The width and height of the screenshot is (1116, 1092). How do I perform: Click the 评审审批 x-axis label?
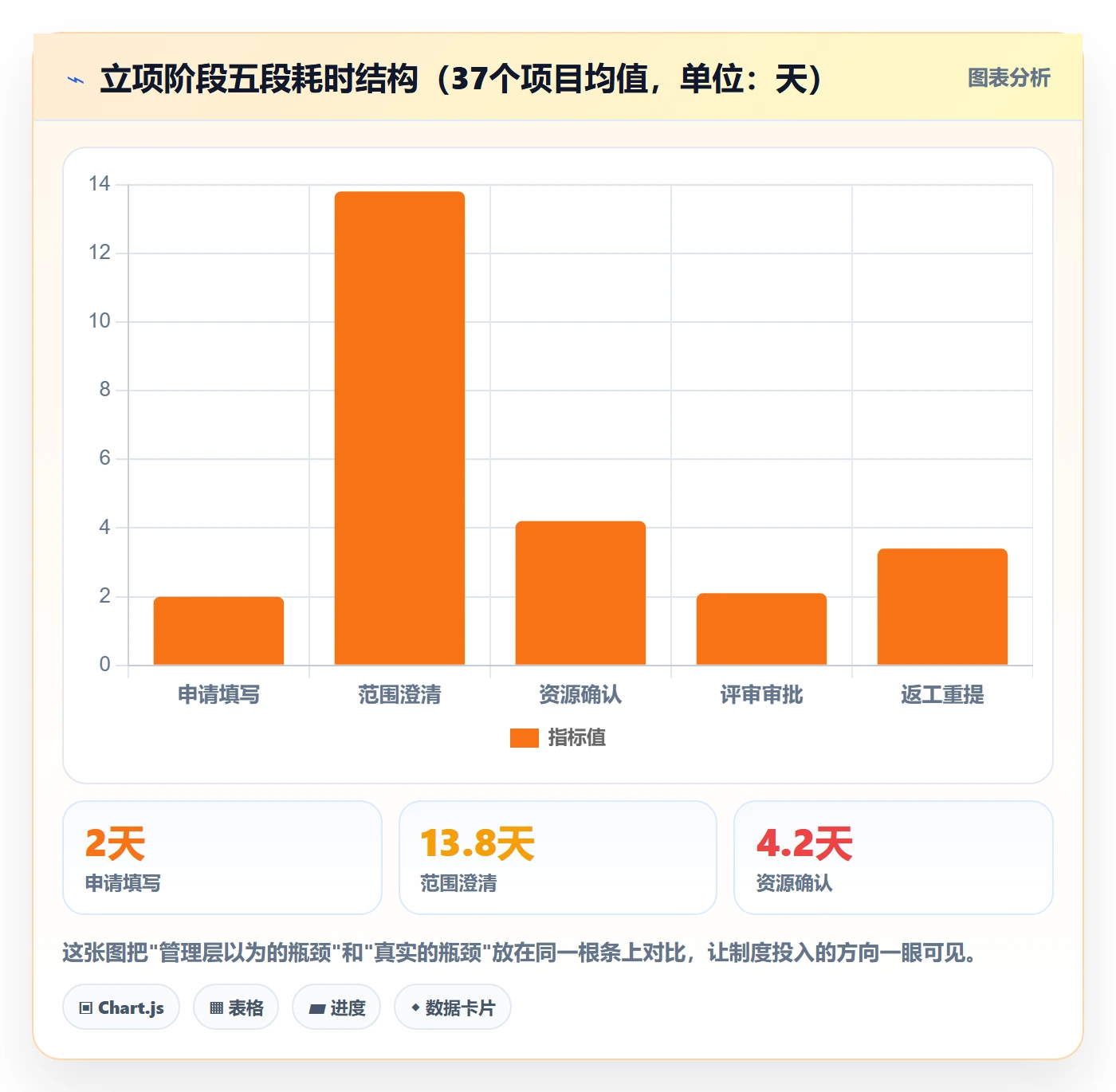[761, 695]
